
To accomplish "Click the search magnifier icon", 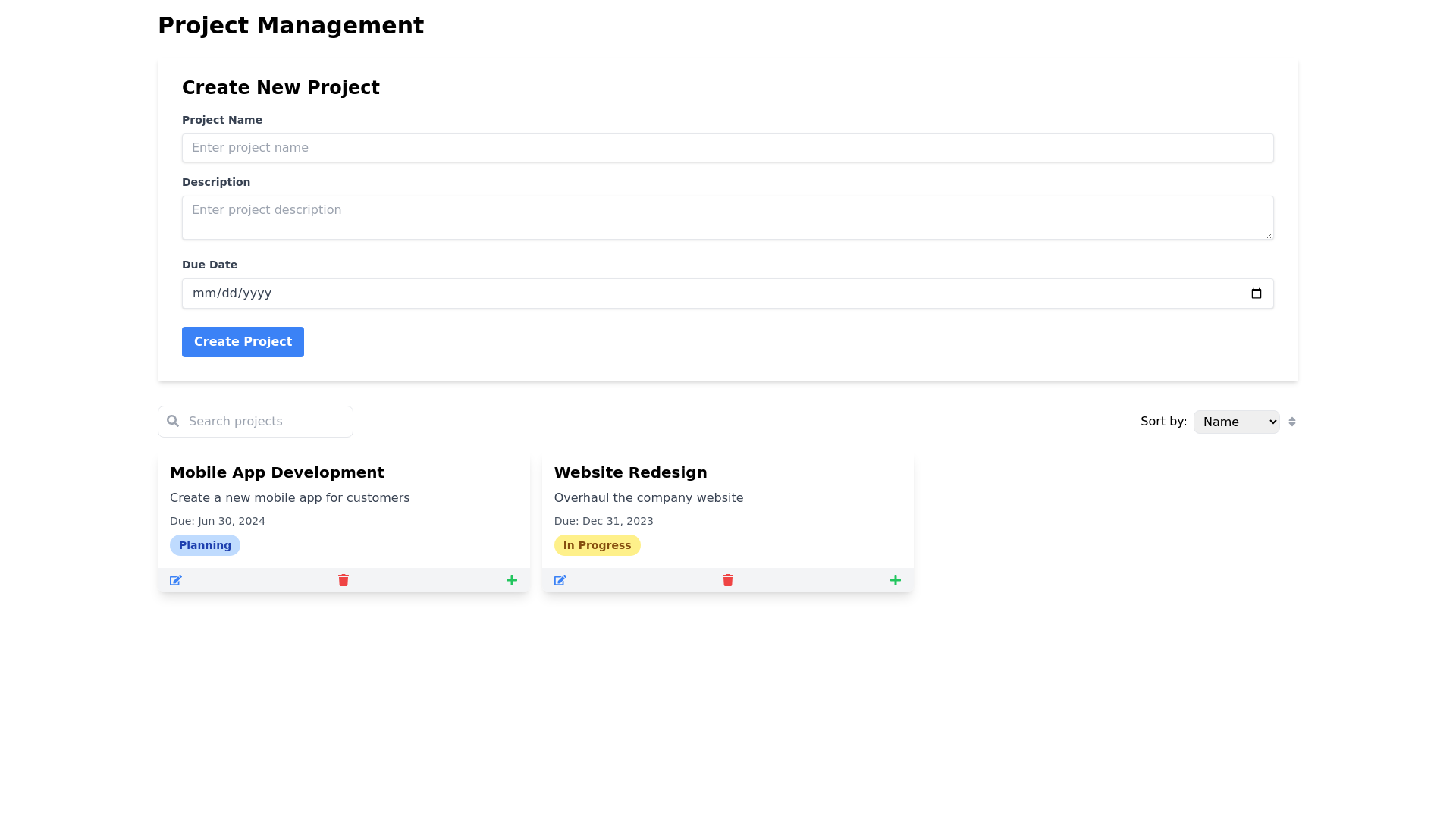I will click(173, 421).
